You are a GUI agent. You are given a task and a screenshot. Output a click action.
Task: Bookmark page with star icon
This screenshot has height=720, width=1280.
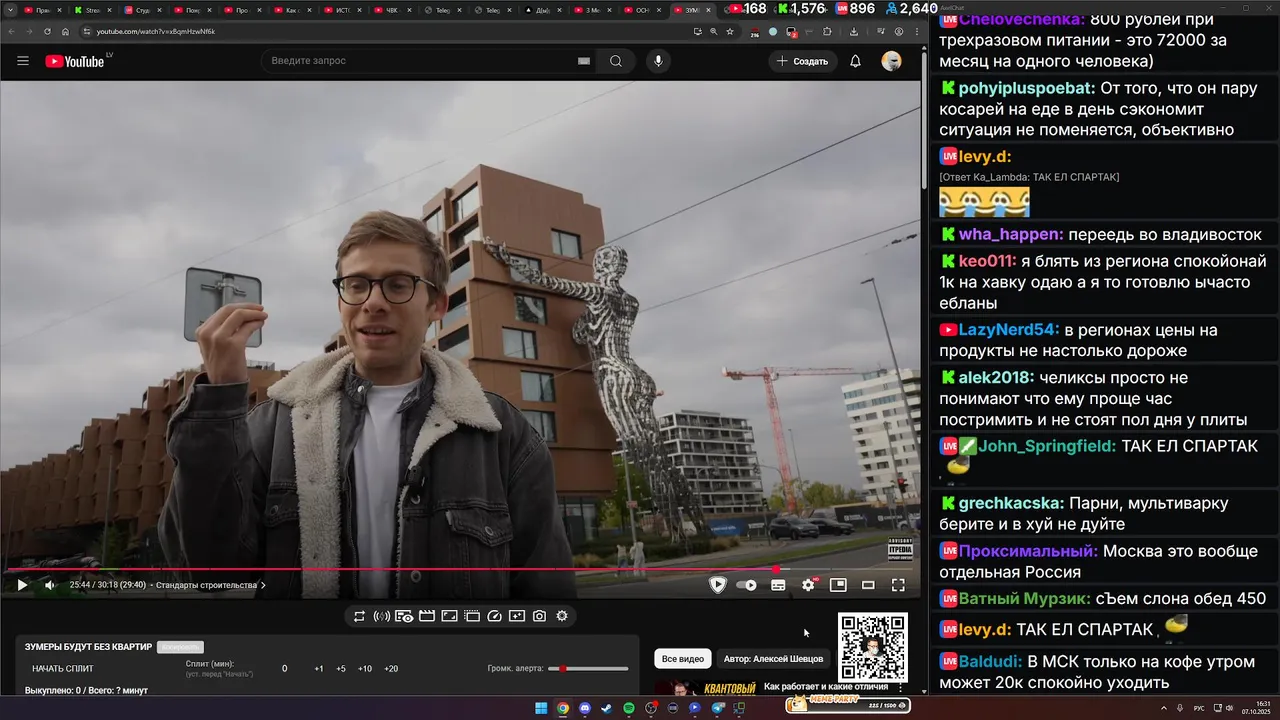point(730,31)
